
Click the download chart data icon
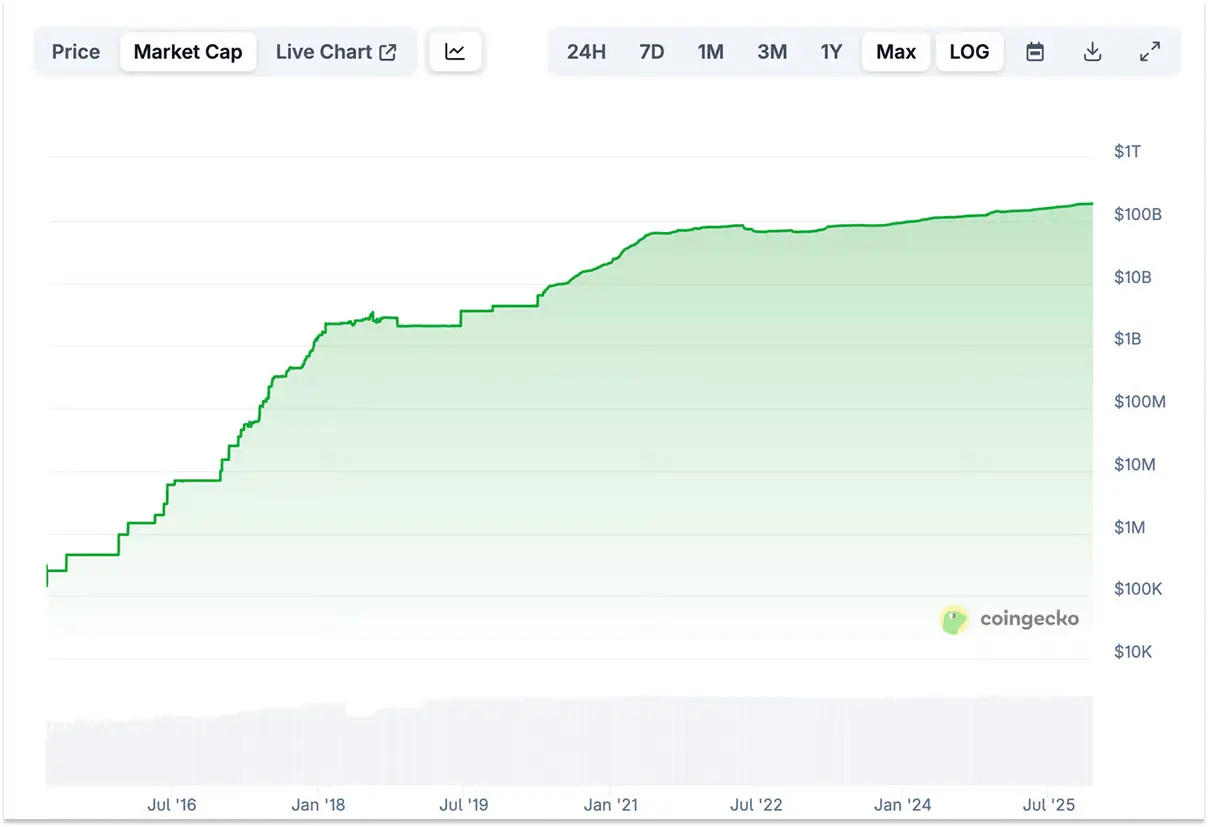(x=1092, y=52)
